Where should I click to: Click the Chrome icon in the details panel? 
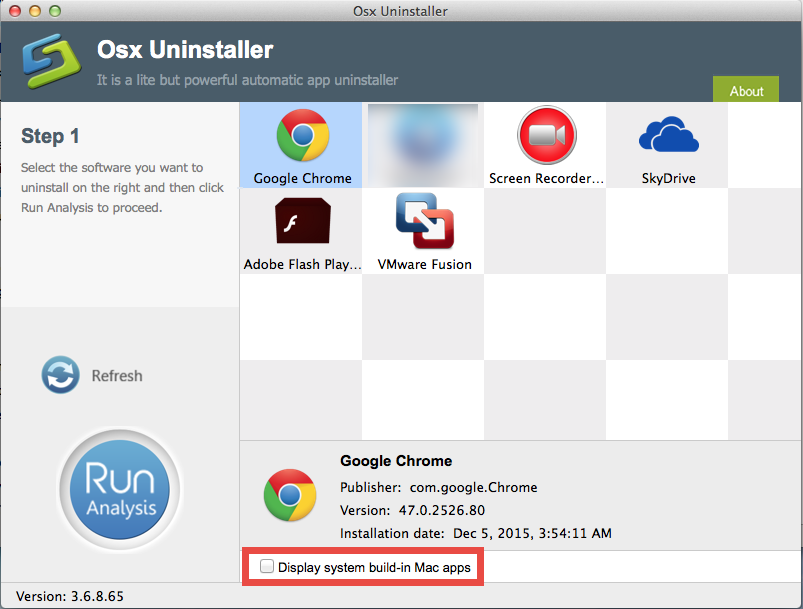289,494
